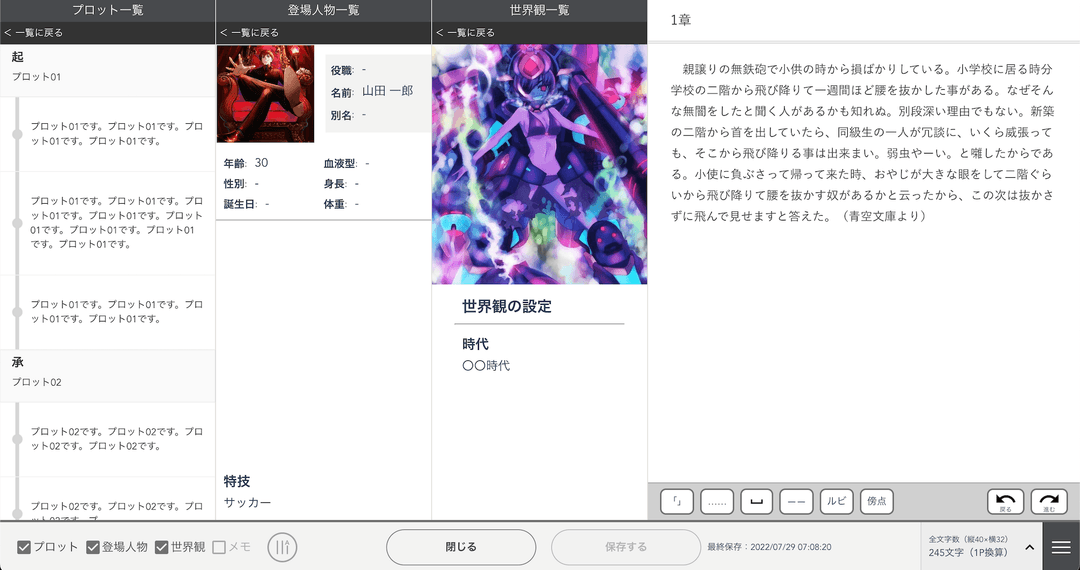Insert Japanese quotation brackets「」
The height and width of the screenshot is (570, 1080).
pyautogui.click(x=677, y=501)
